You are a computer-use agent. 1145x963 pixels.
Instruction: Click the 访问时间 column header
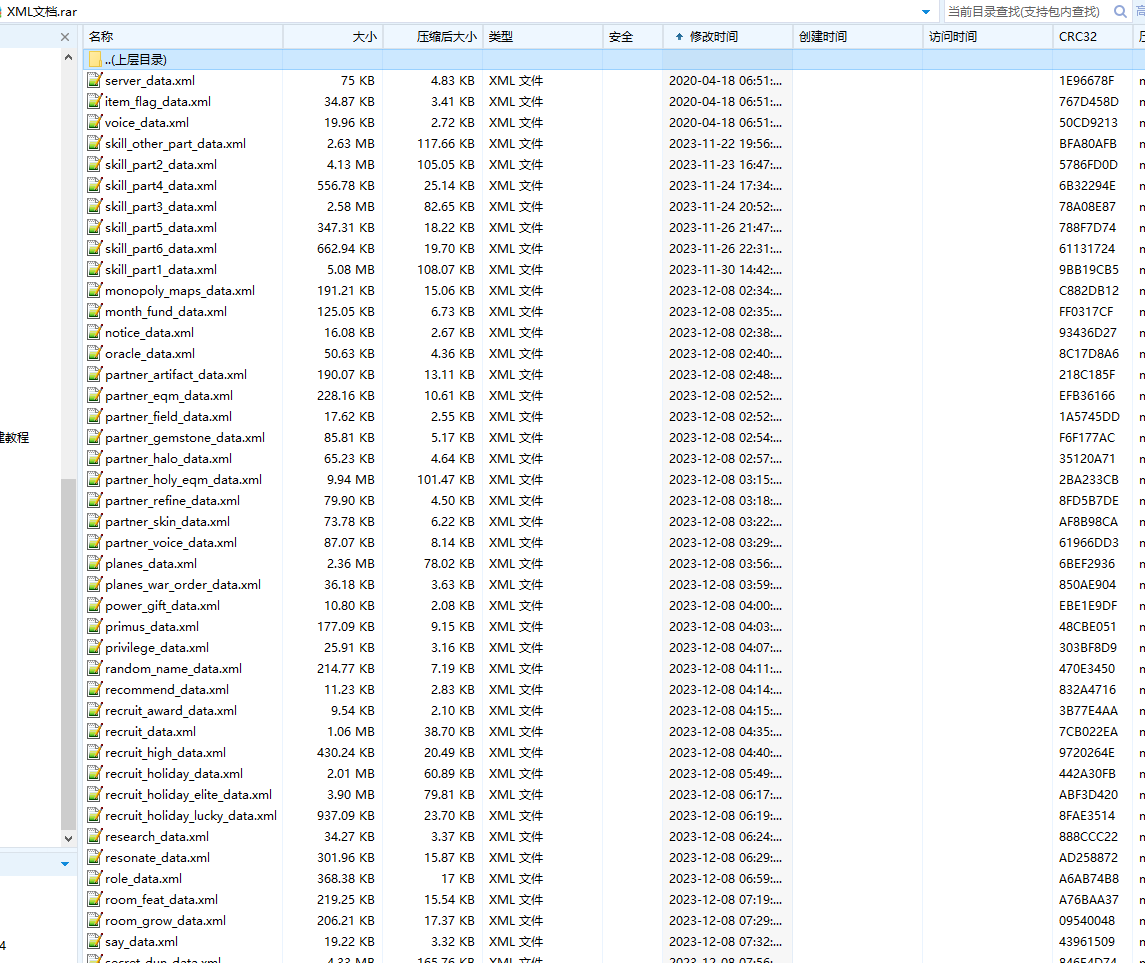point(988,37)
